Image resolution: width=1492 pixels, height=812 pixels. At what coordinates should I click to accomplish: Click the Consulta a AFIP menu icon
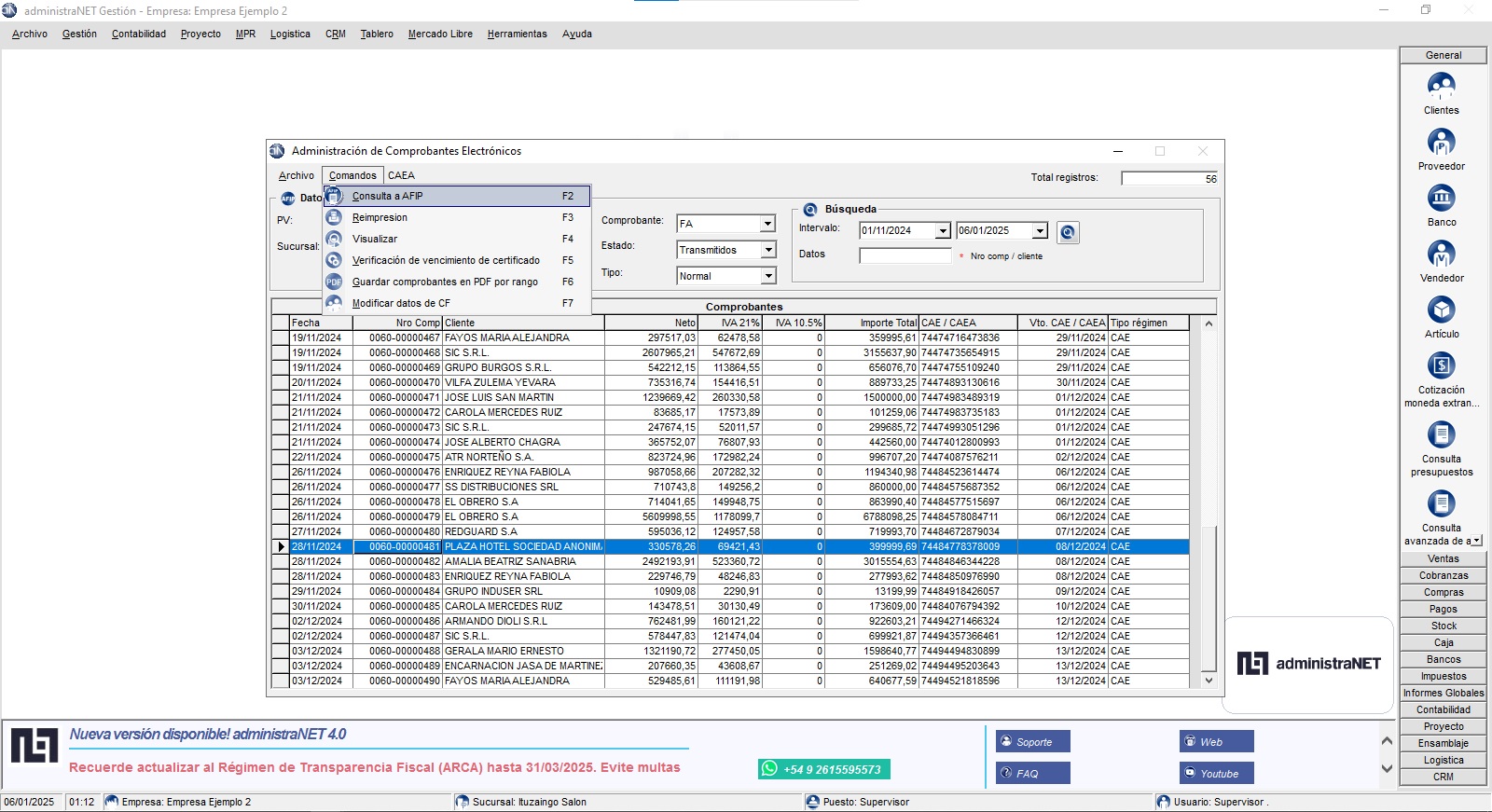(x=334, y=196)
